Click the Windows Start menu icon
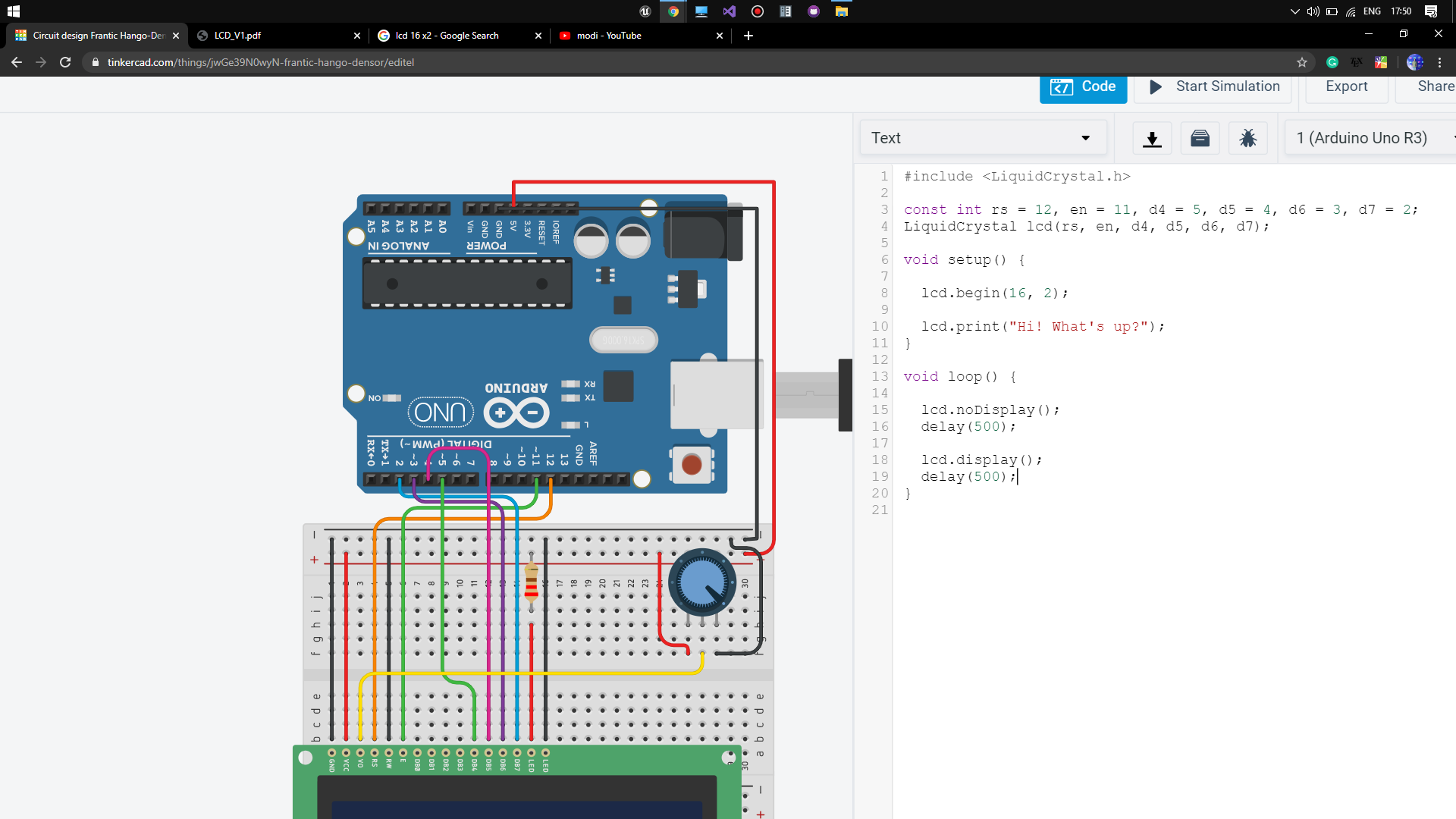The height and width of the screenshot is (819, 1456). [15, 10]
